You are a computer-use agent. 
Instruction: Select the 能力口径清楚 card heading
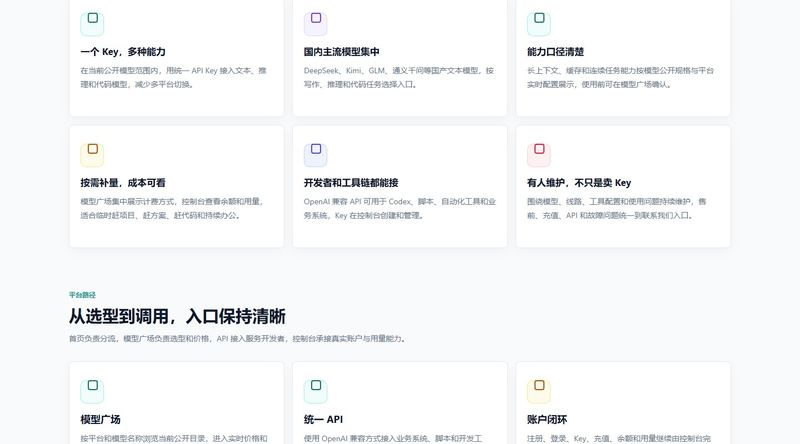pyautogui.click(x=555, y=52)
